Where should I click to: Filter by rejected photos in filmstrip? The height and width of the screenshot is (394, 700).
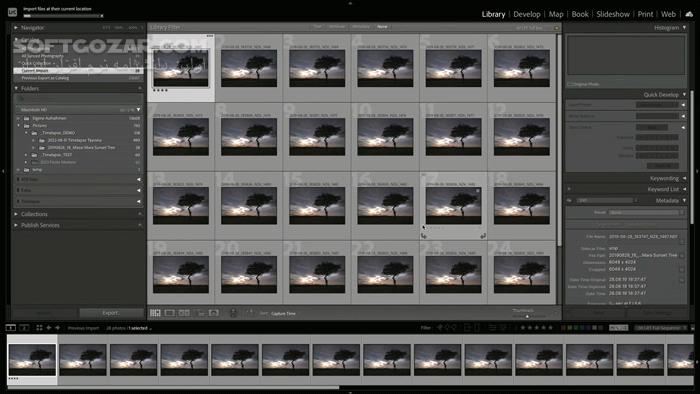(454, 328)
